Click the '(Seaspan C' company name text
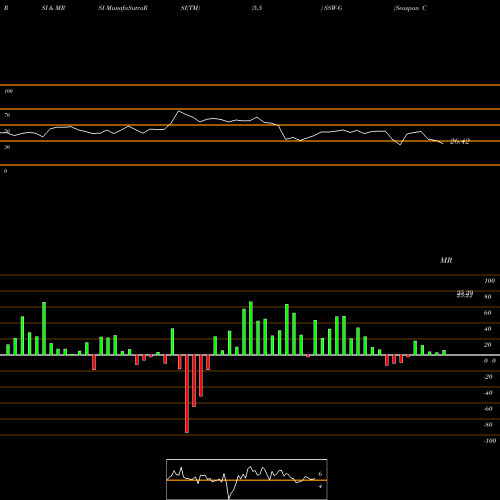Image resolution: width=500 pixels, height=500 pixels. click(410, 8)
